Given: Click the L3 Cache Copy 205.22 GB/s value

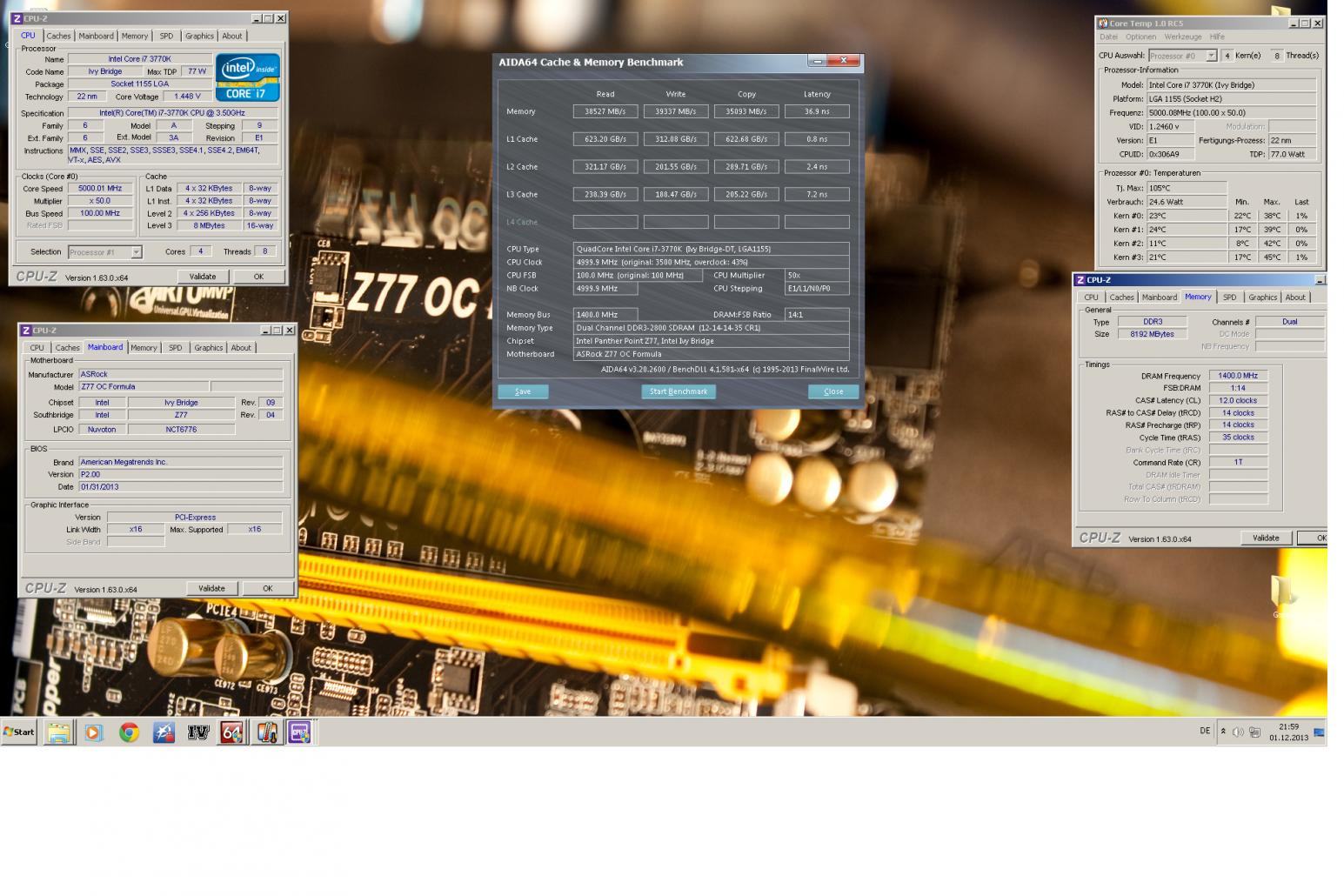Looking at the screenshot, I should pyautogui.click(x=746, y=195).
